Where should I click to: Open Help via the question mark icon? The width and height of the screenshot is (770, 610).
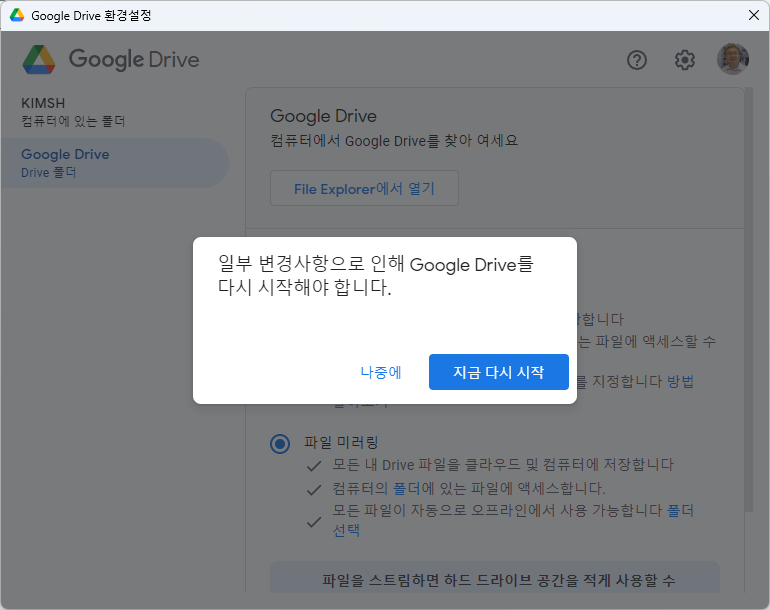(x=637, y=60)
